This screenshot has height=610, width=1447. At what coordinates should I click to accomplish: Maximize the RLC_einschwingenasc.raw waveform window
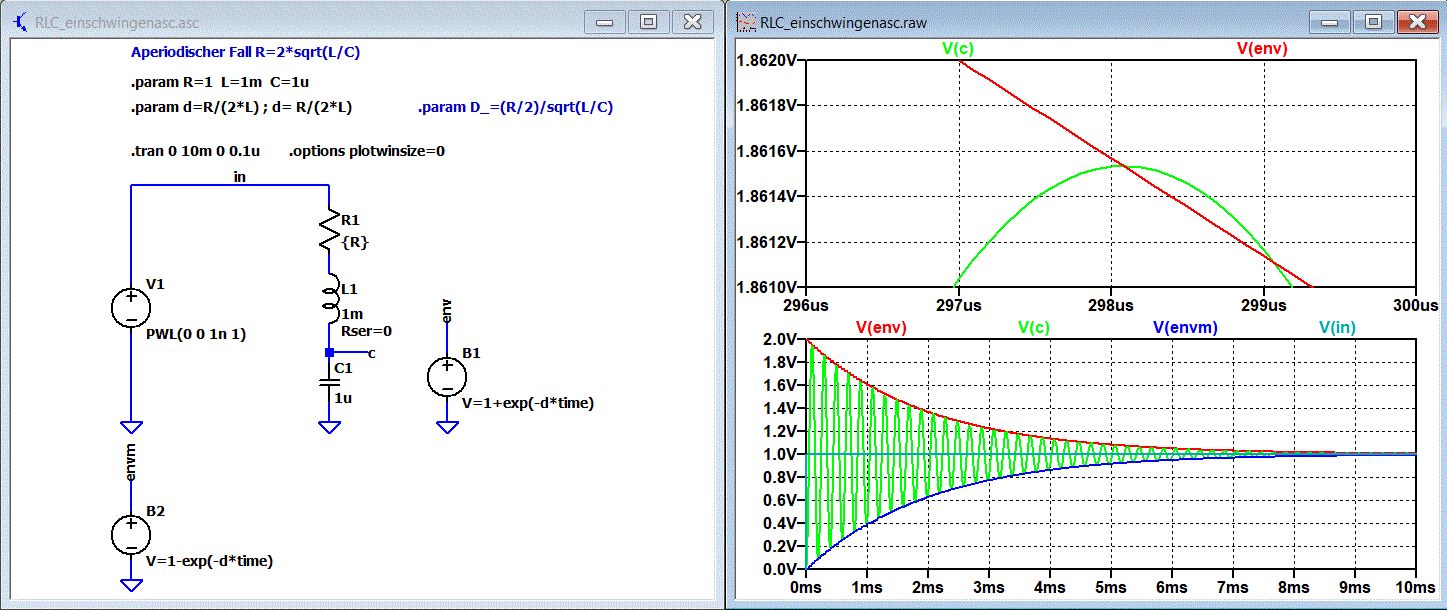(x=1373, y=22)
